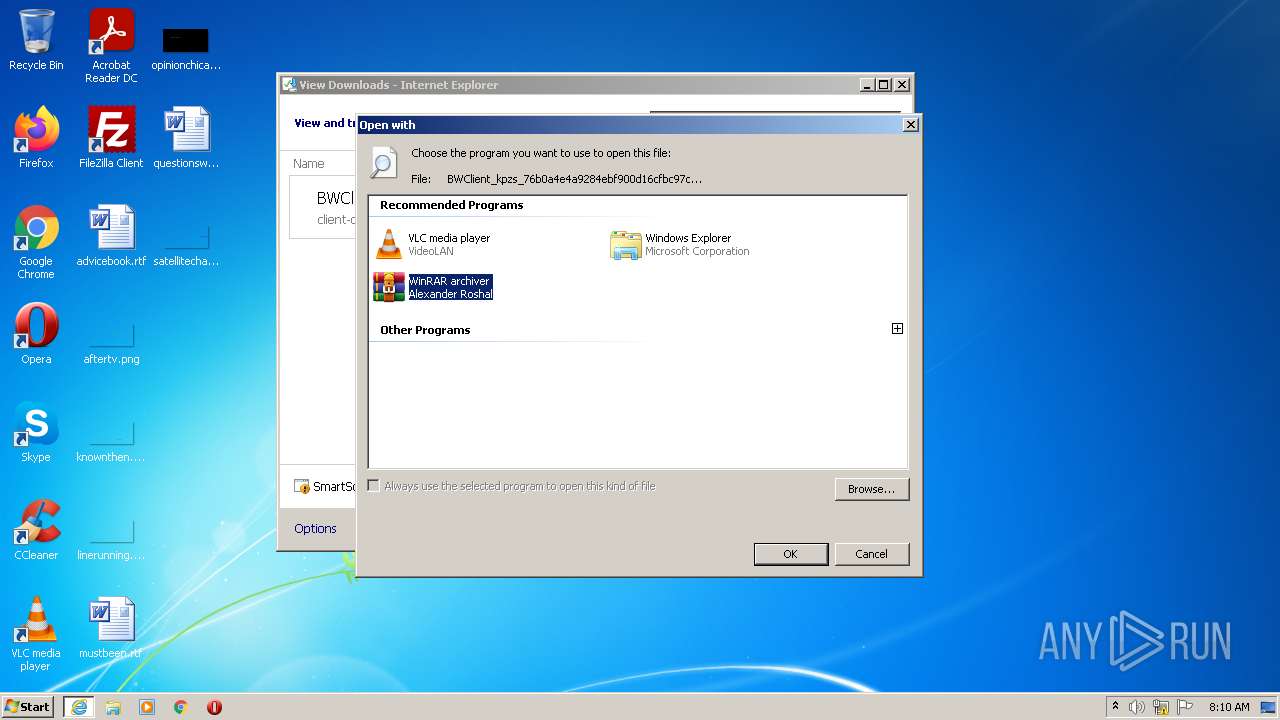
Task: Launch CCleaner desktop shortcut
Action: (36, 530)
